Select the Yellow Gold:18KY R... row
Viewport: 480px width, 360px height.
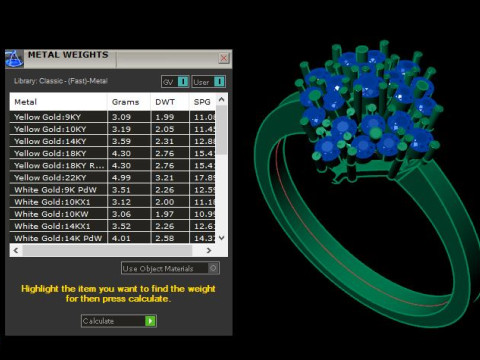tap(113, 166)
